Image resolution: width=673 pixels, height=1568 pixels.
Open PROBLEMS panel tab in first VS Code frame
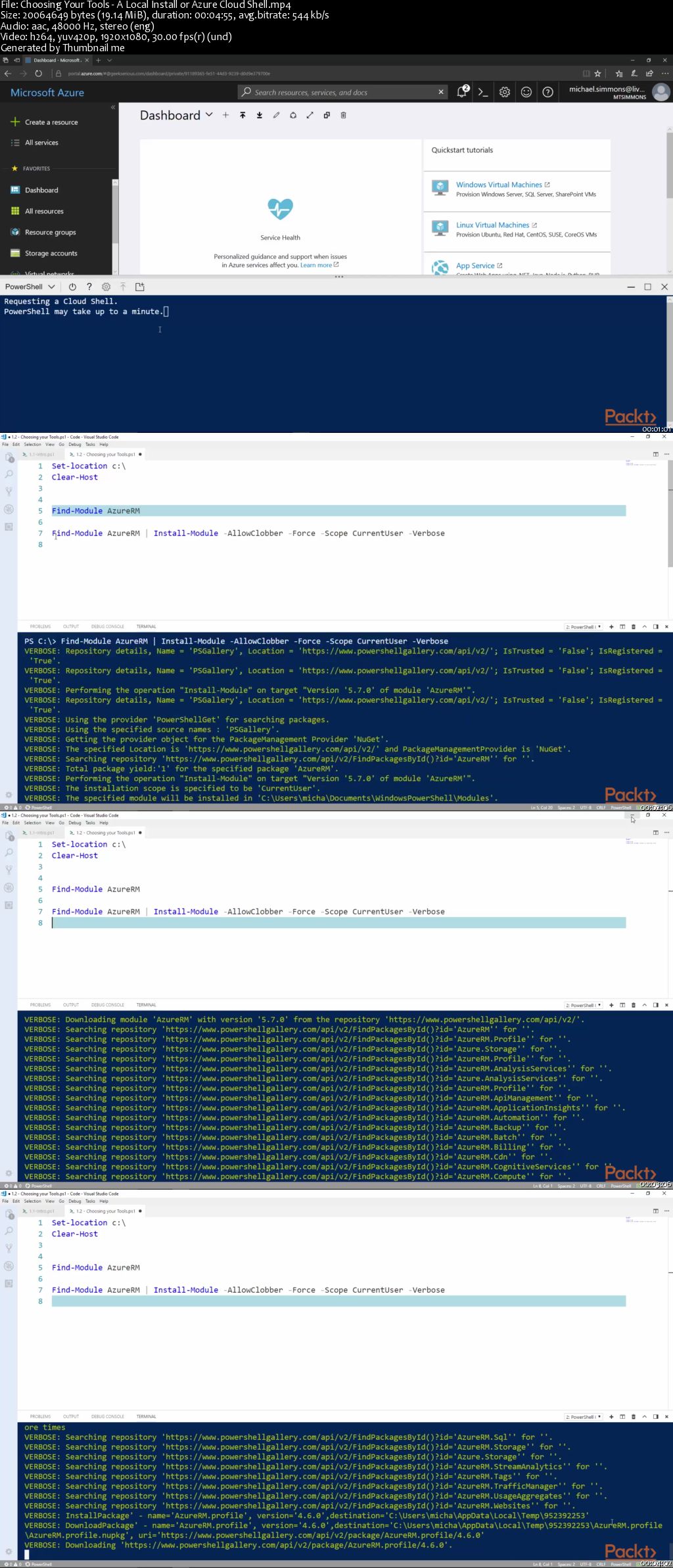click(40, 627)
